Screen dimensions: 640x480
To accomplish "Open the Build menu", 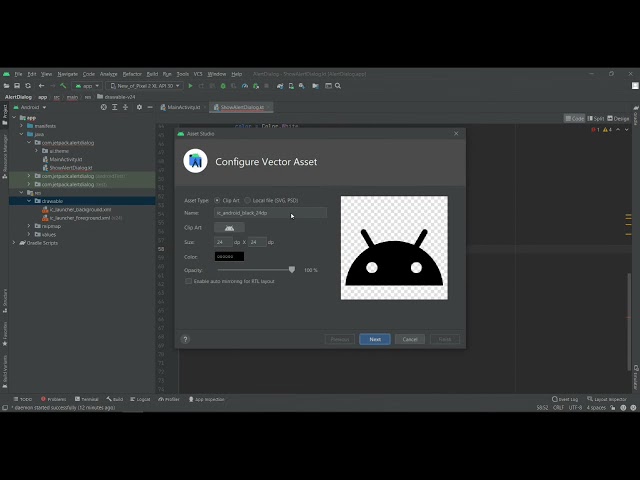I will coord(152,74).
